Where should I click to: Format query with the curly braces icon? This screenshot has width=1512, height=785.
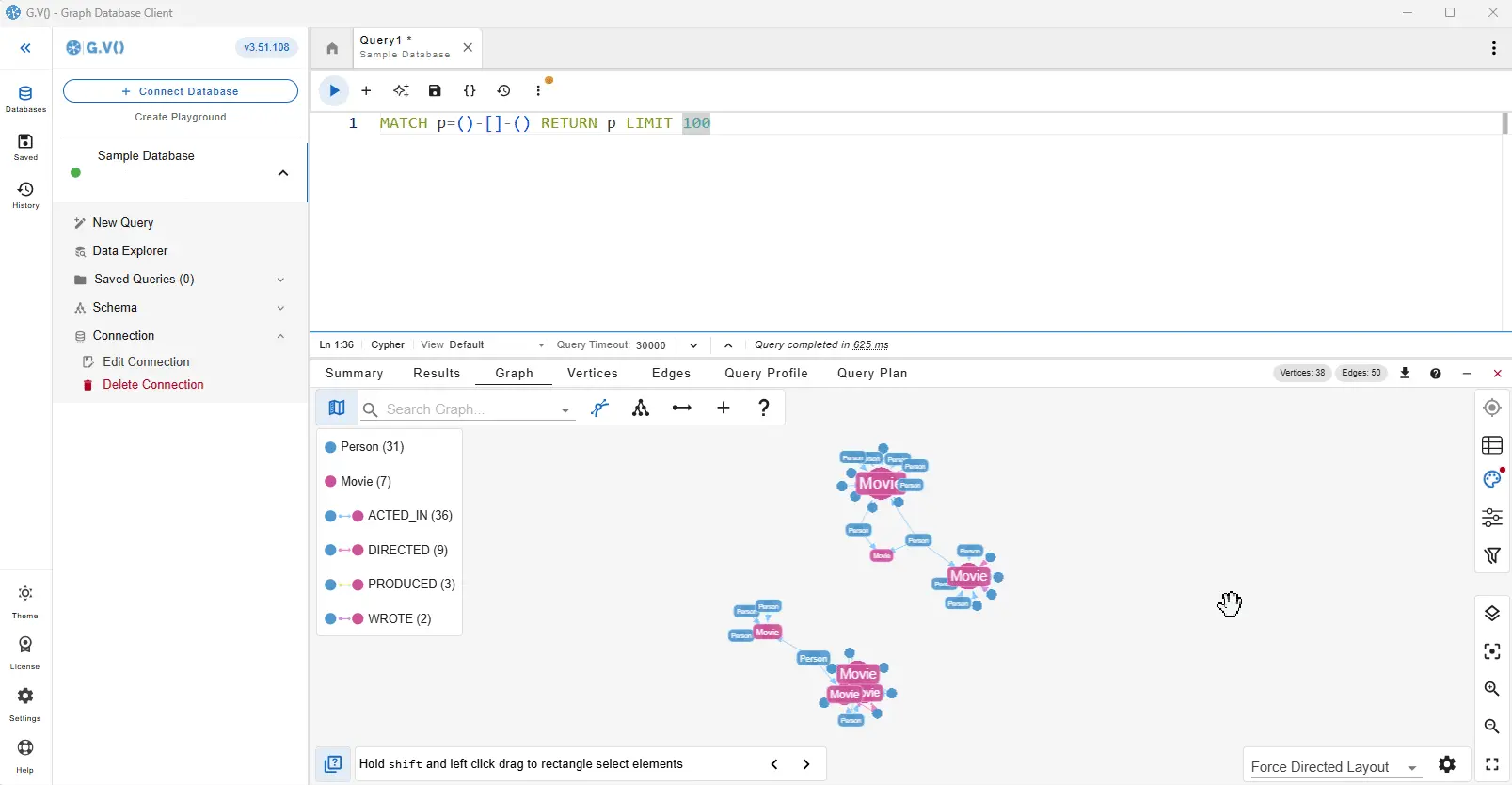click(x=470, y=90)
